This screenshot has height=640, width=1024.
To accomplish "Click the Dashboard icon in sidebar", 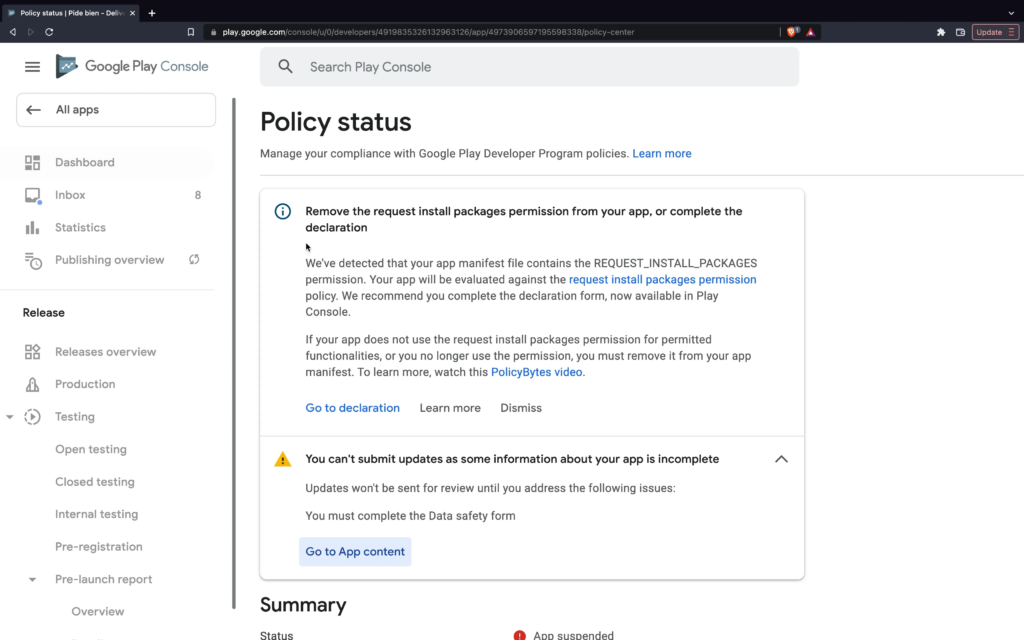I will coord(33,162).
